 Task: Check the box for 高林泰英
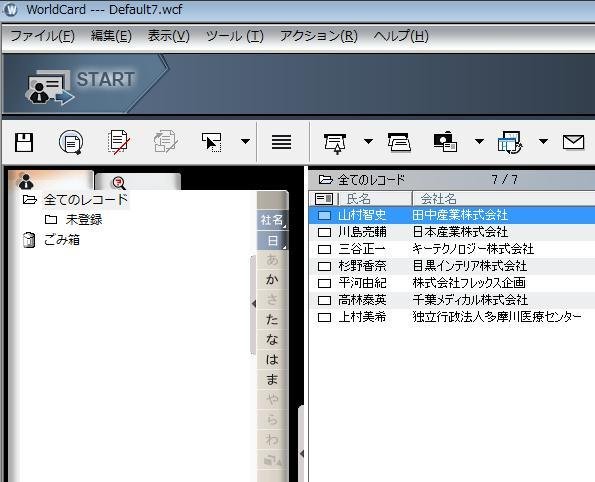324,301
